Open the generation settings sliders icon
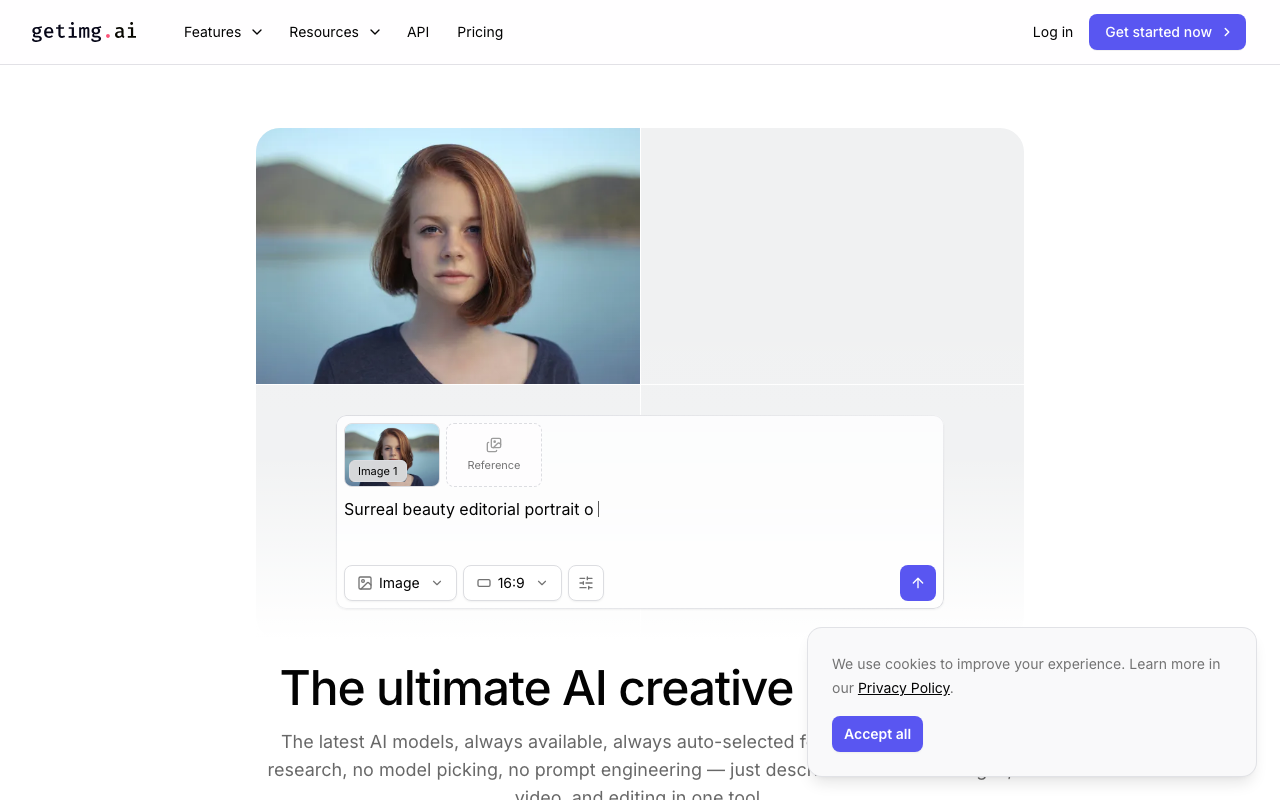 pyautogui.click(x=586, y=583)
